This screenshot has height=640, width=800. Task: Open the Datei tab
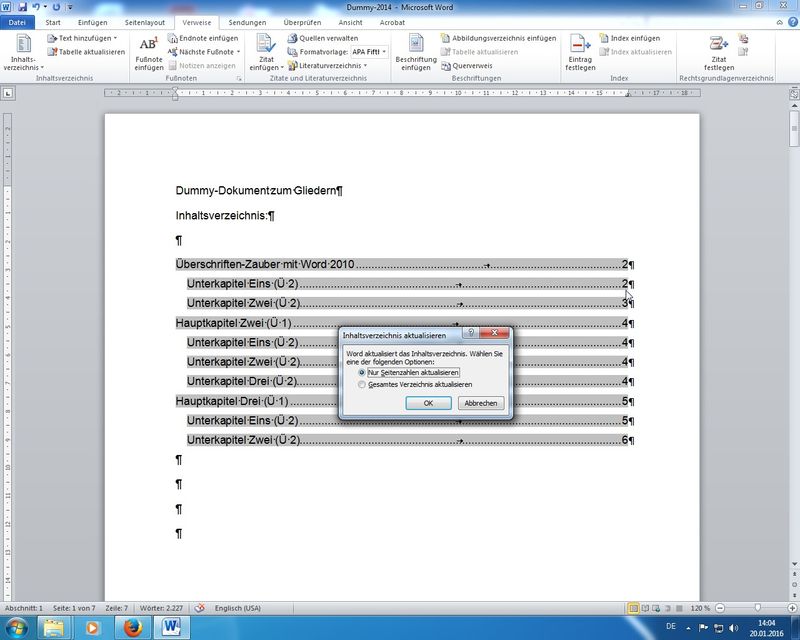pos(17,22)
